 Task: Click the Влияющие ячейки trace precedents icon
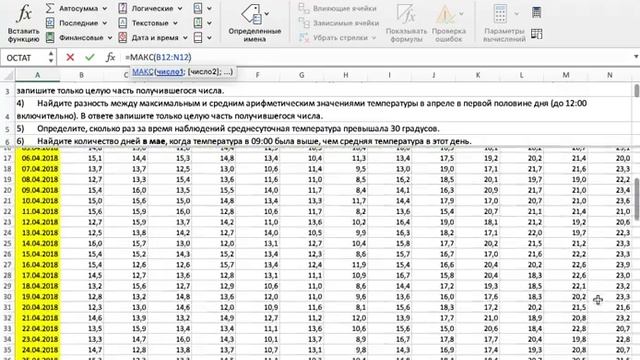coord(304,8)
